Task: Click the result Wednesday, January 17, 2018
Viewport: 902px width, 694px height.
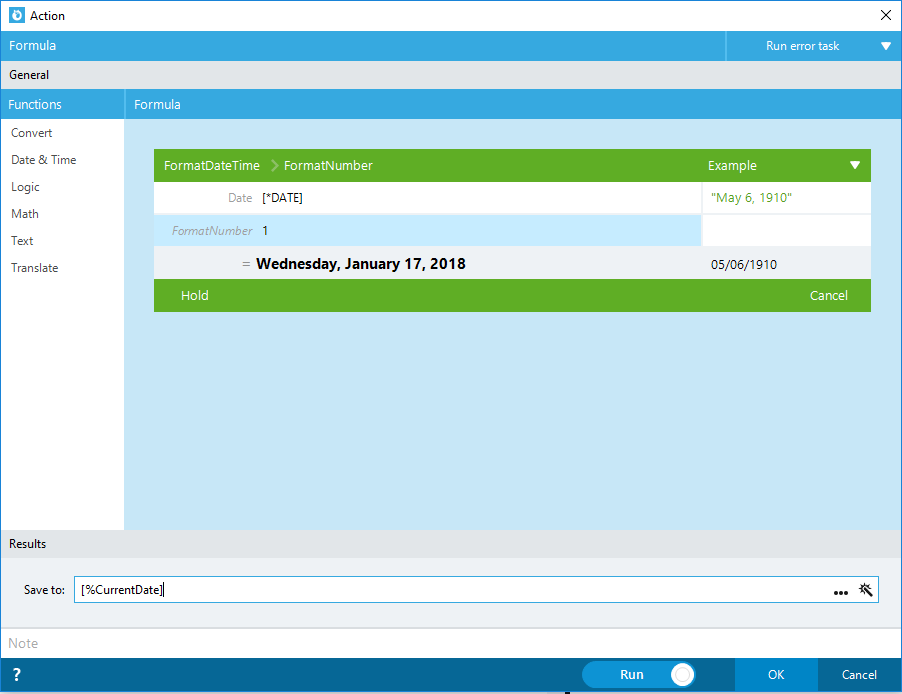Action: [361, 264]
